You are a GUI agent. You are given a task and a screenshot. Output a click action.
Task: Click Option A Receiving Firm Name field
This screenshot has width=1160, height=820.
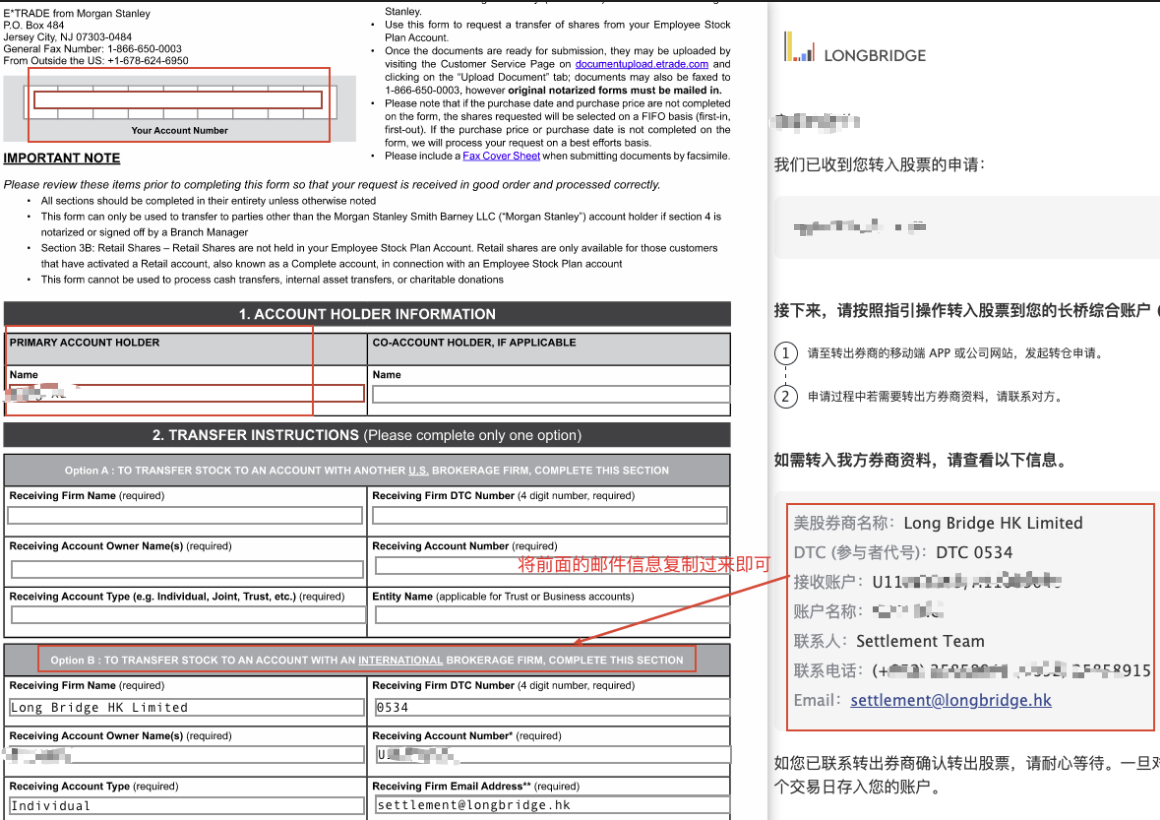coord(185,515)
